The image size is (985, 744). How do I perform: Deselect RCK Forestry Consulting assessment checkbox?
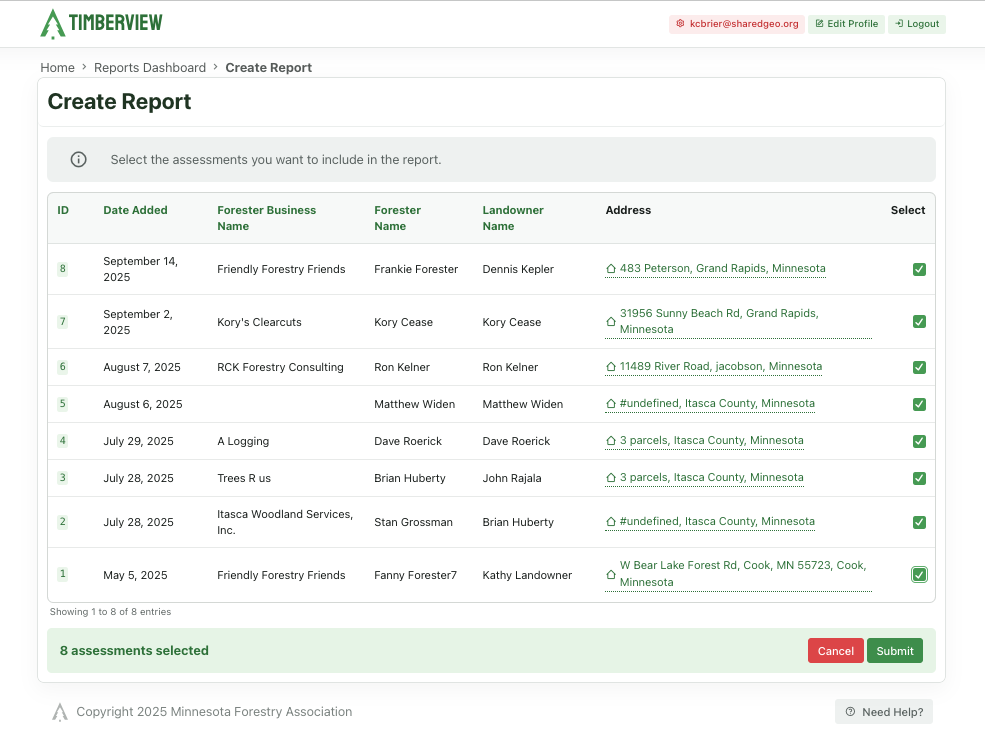coord(919,367)
